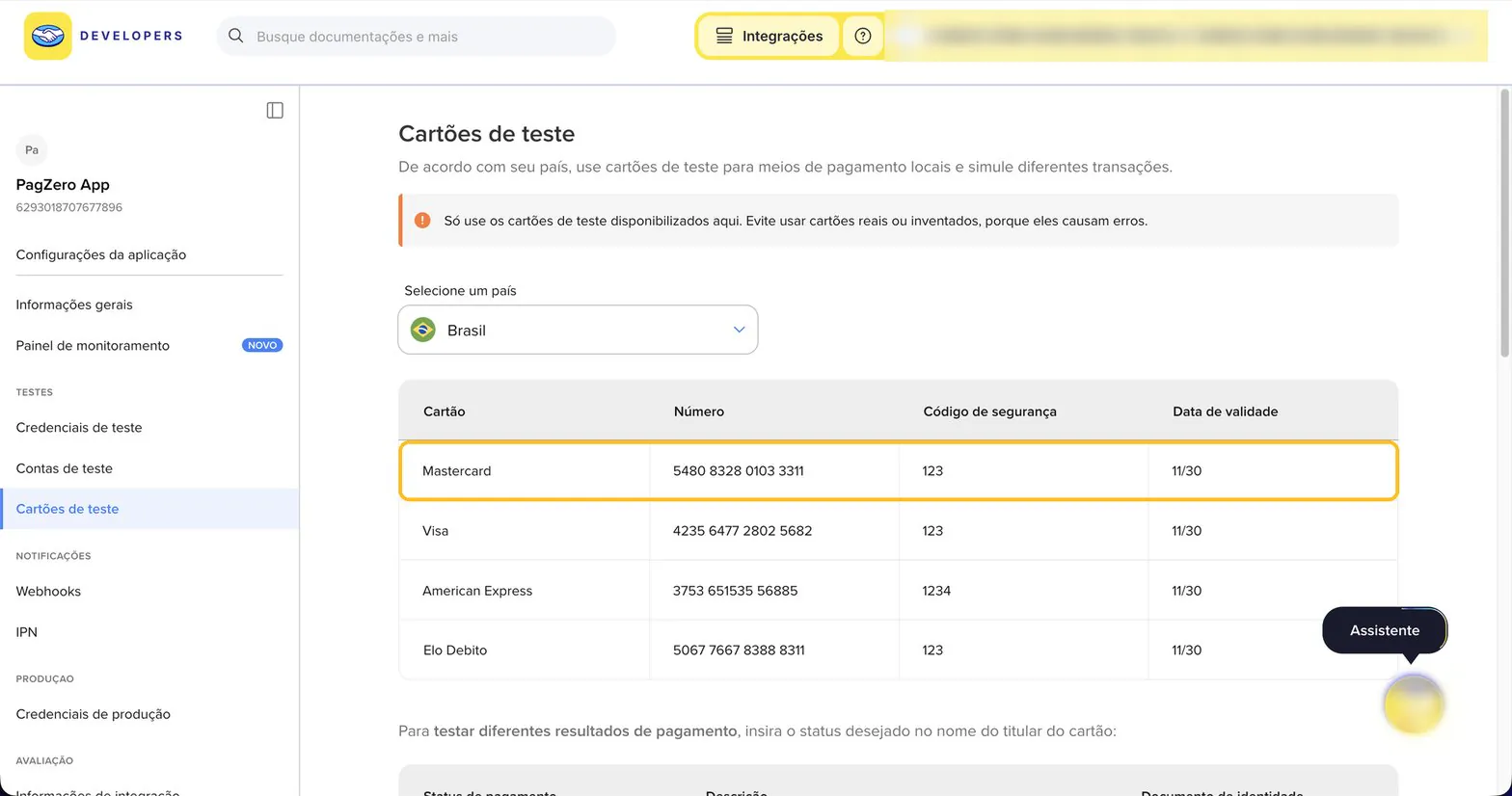Click American Express security code 1234
Screen dimensions: 1512x796
(x=936, y=590)
